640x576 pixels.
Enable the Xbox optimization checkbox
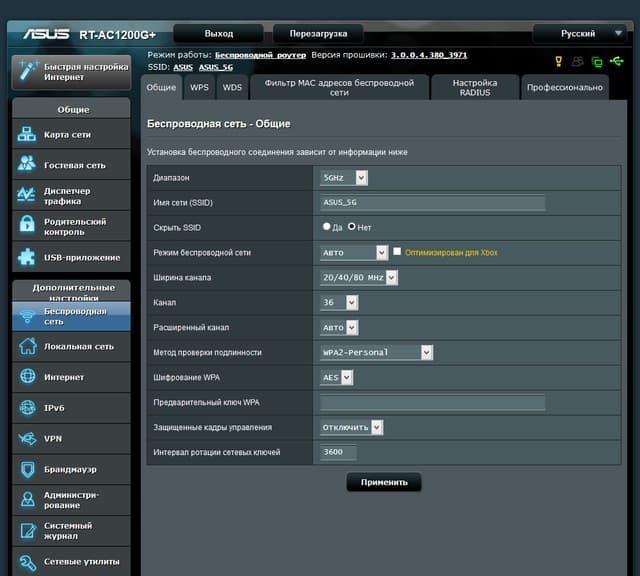(x=397, y=252)
